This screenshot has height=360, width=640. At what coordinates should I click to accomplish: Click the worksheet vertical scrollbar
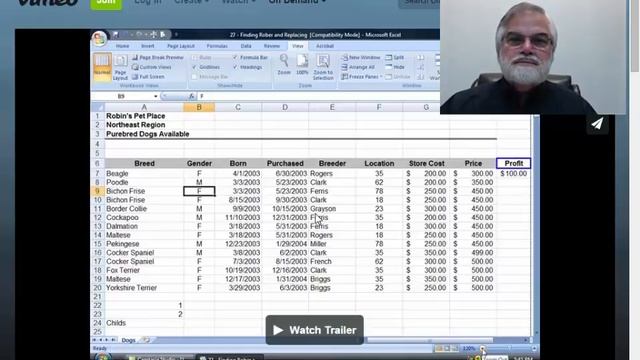(x=536, y=224)
